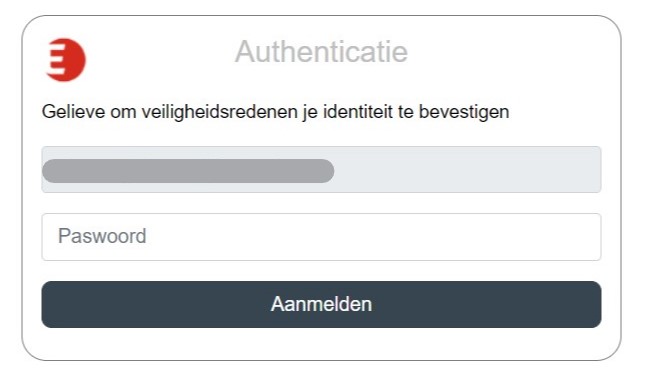Click the word 'bevestigen' in the message
Image resolution: width=649 pixels, height=381 pixels.
tap(464, 112)
